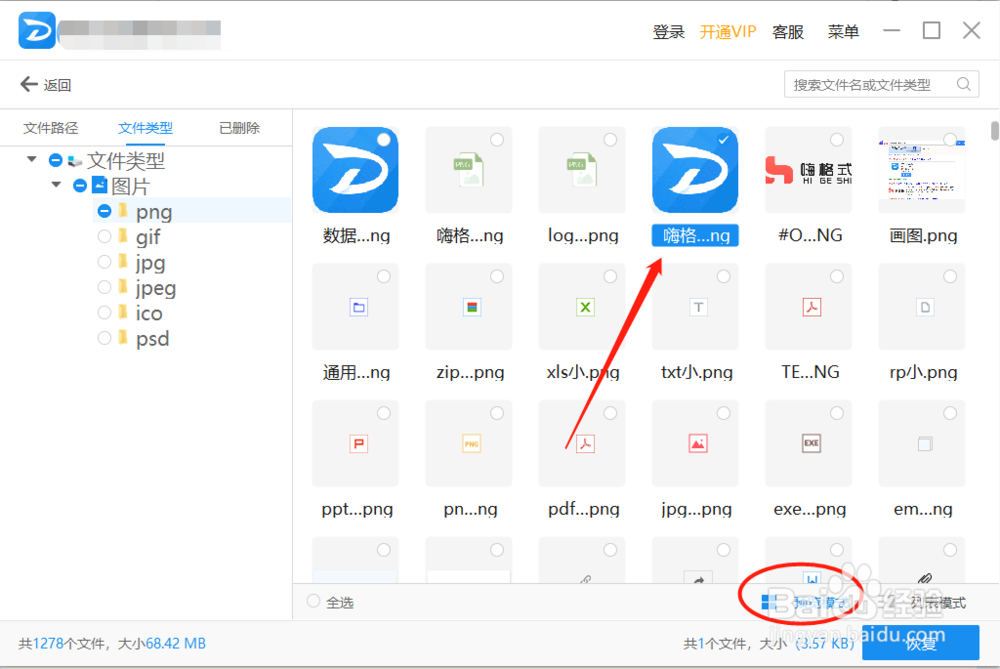Click the 登录 login link
Viewport: 1000px width, 669px height.
point(668,31)
